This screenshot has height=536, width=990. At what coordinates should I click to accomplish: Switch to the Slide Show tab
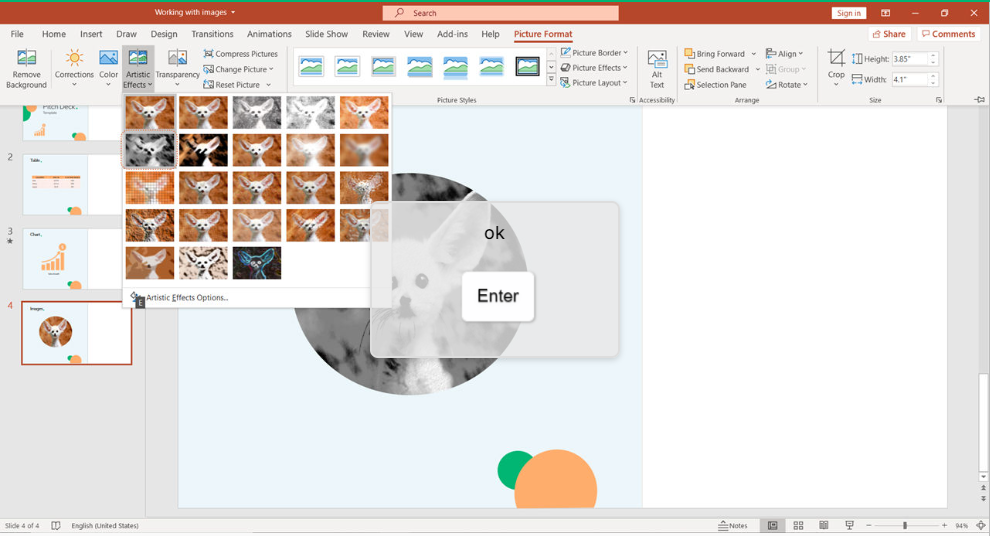326,34
